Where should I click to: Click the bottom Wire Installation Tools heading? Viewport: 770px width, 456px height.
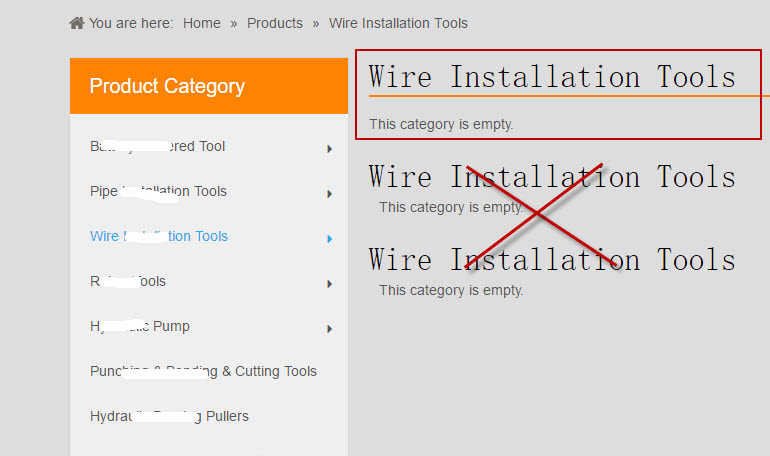coord(552,260)
